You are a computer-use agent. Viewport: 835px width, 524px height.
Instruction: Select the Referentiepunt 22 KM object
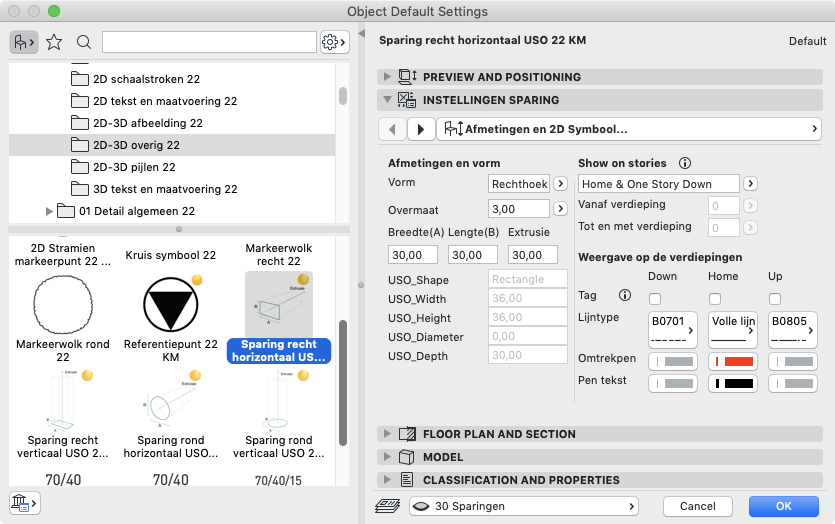(170, 317)
